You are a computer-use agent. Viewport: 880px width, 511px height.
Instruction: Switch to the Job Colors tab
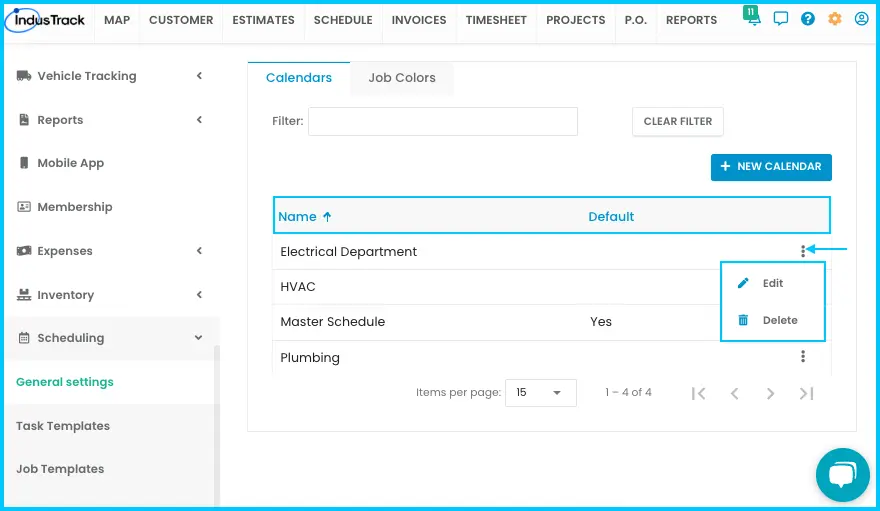402,78
